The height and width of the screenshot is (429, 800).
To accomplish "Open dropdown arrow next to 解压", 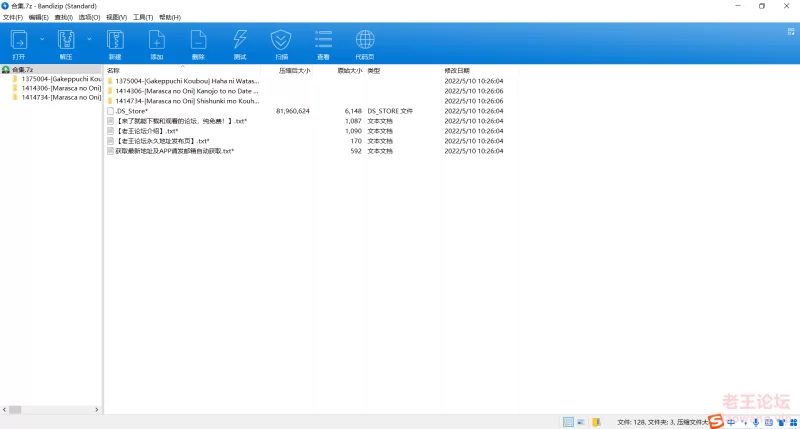I will click(x=89, y=39).
